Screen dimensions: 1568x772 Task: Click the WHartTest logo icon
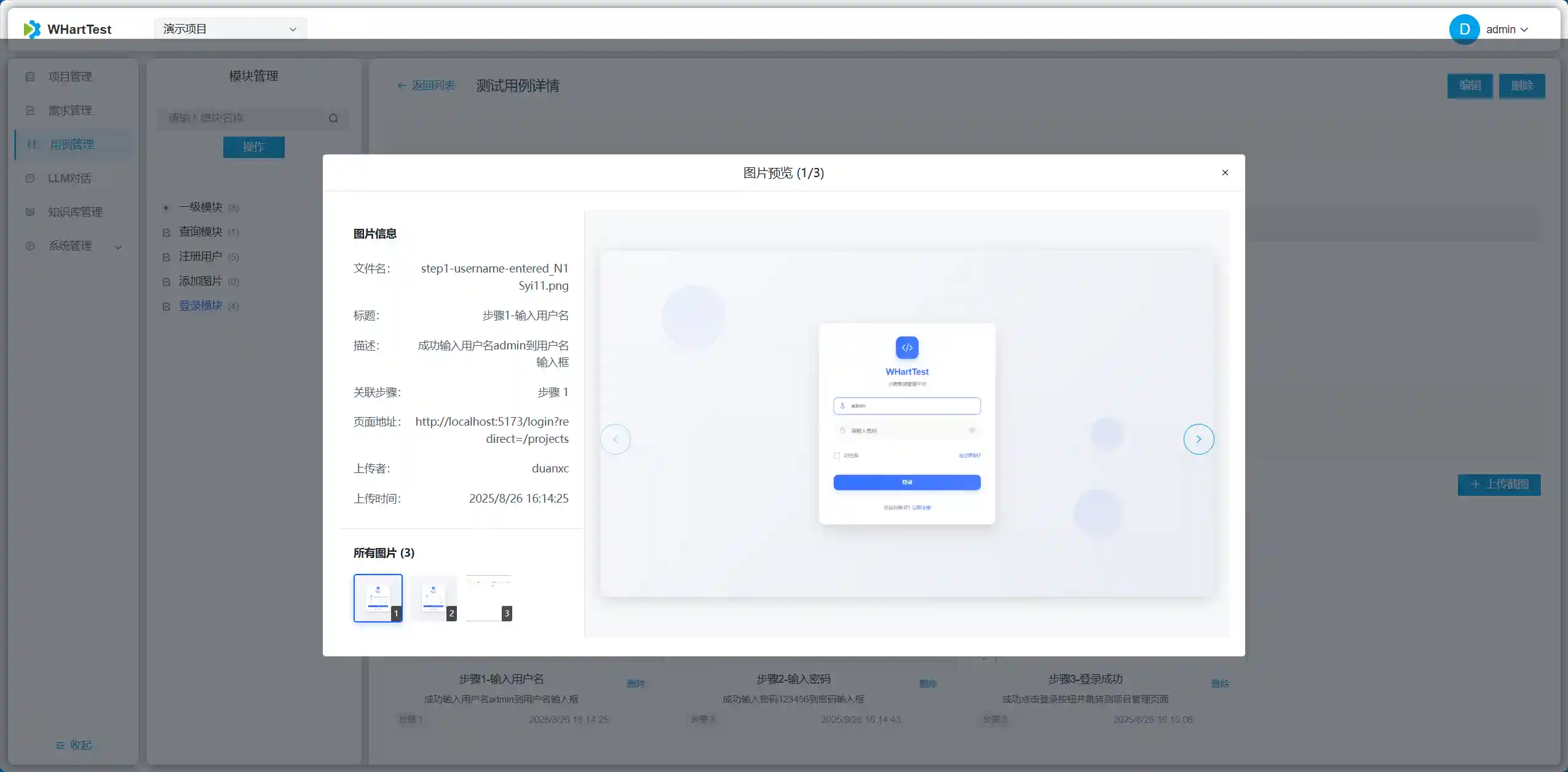click(x=32, y=30)
